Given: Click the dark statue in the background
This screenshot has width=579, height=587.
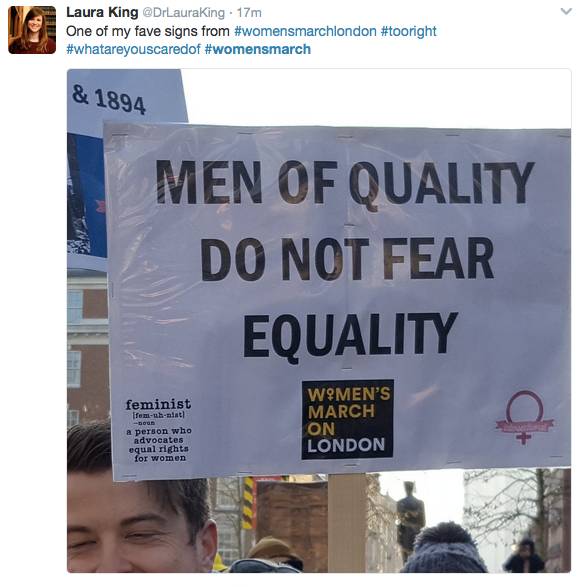Looking at the screenshot, I should click(411, 518).
